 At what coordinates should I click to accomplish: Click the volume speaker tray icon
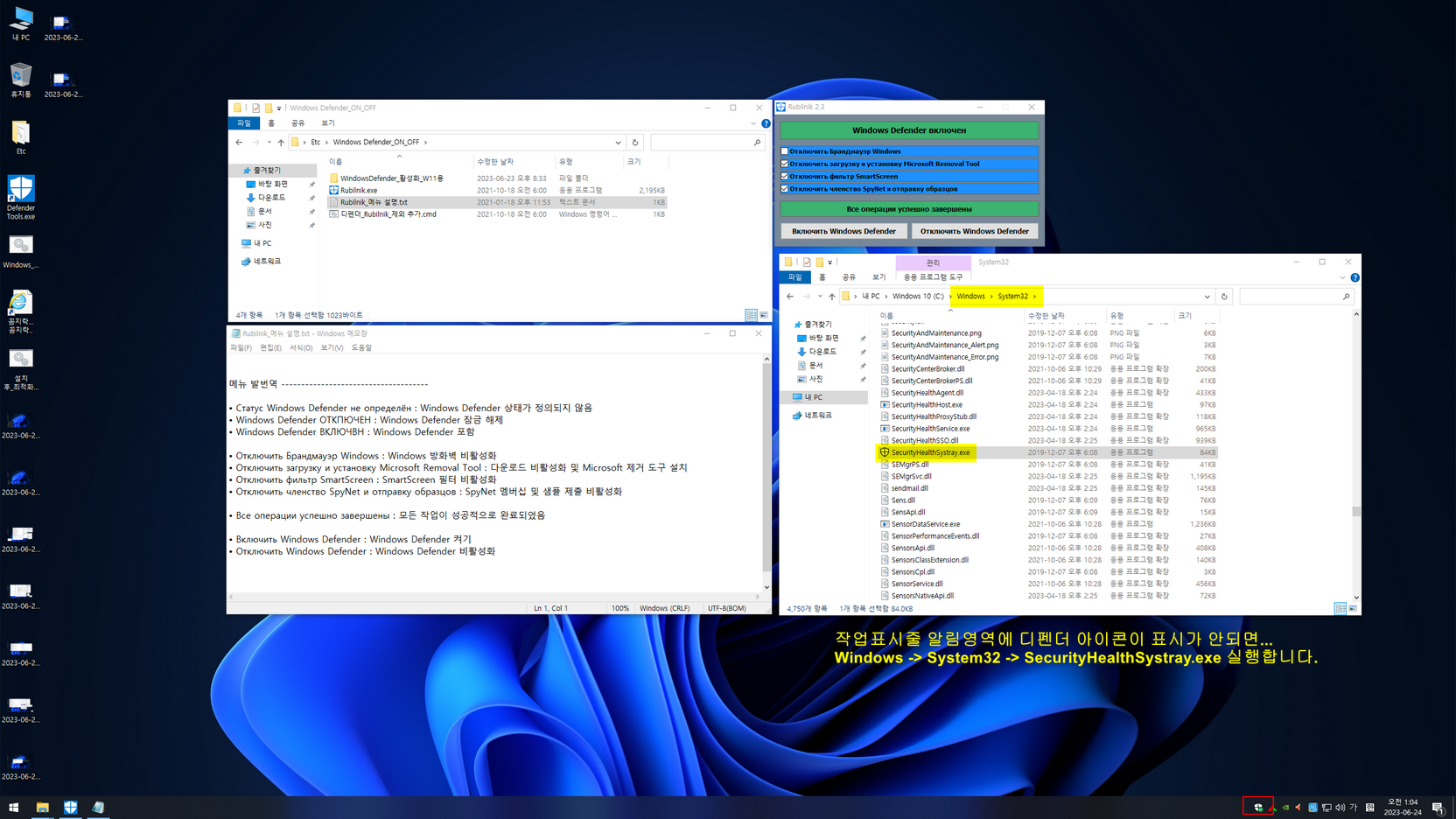[x=1340, y=808]
